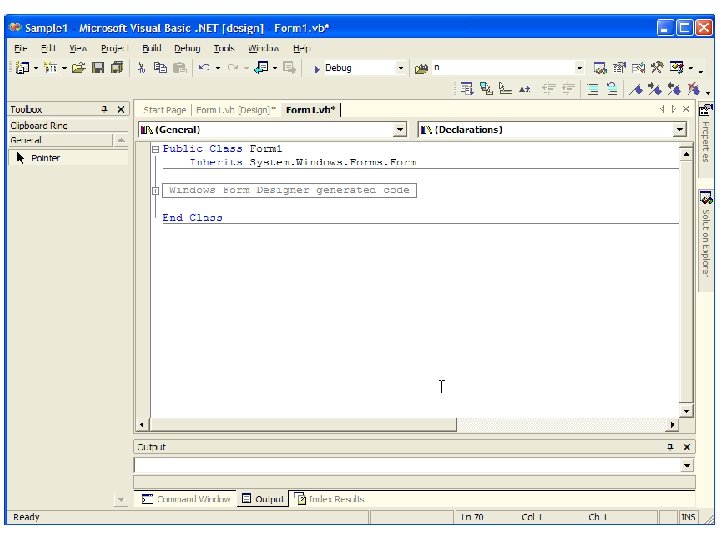This screenshot has width=720, height=540.
Task: Click the Increase Indent icon
Action: (568, 89)
